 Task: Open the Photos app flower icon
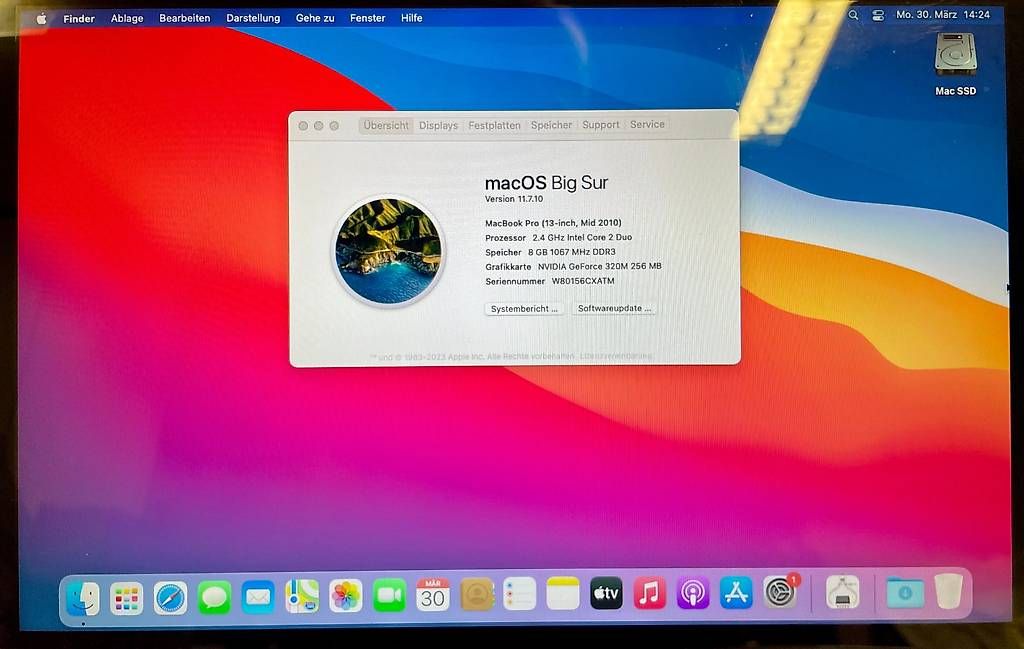[x=345, y=595]
